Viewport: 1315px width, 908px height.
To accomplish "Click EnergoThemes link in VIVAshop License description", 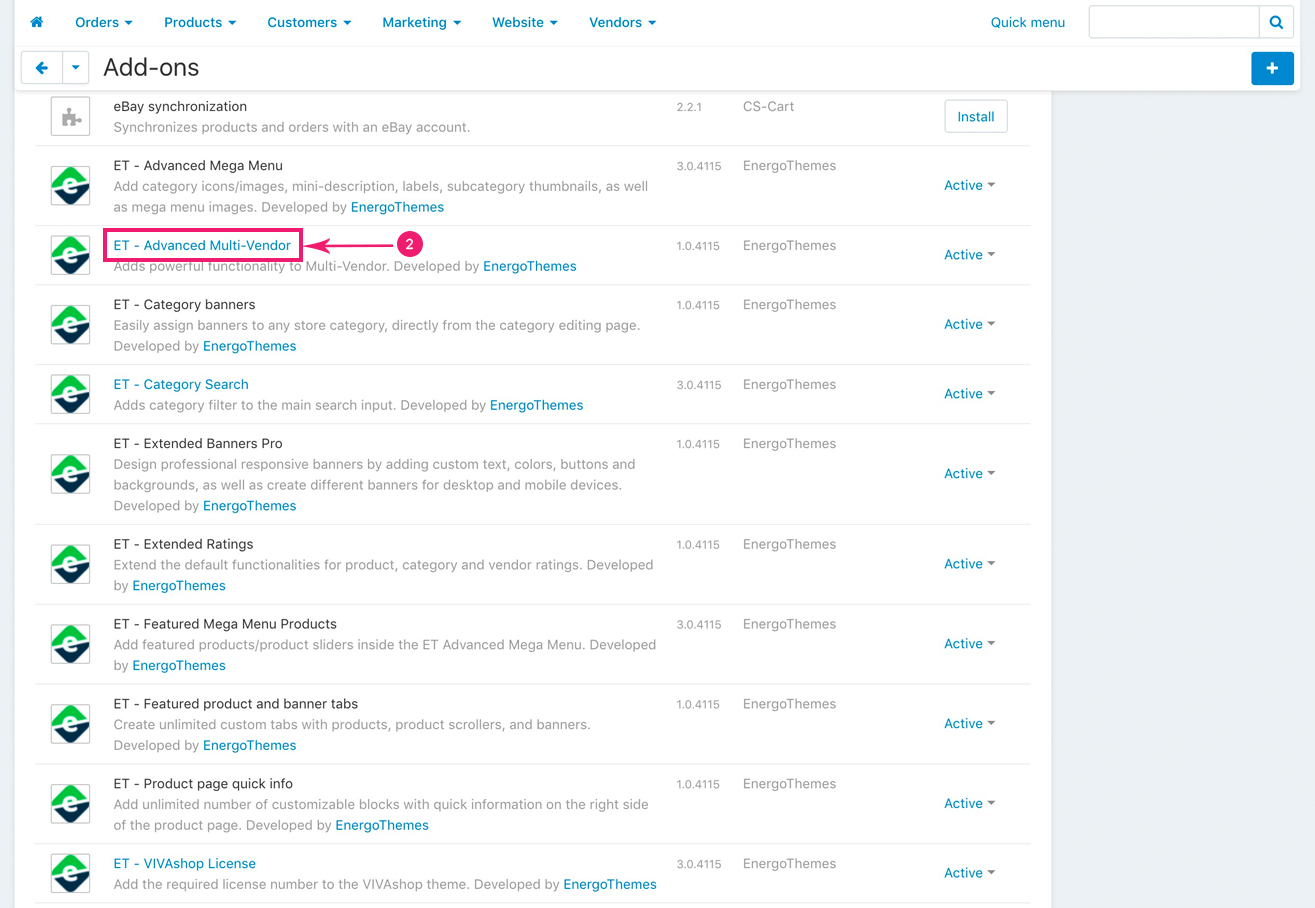I will tap(610, 885).
